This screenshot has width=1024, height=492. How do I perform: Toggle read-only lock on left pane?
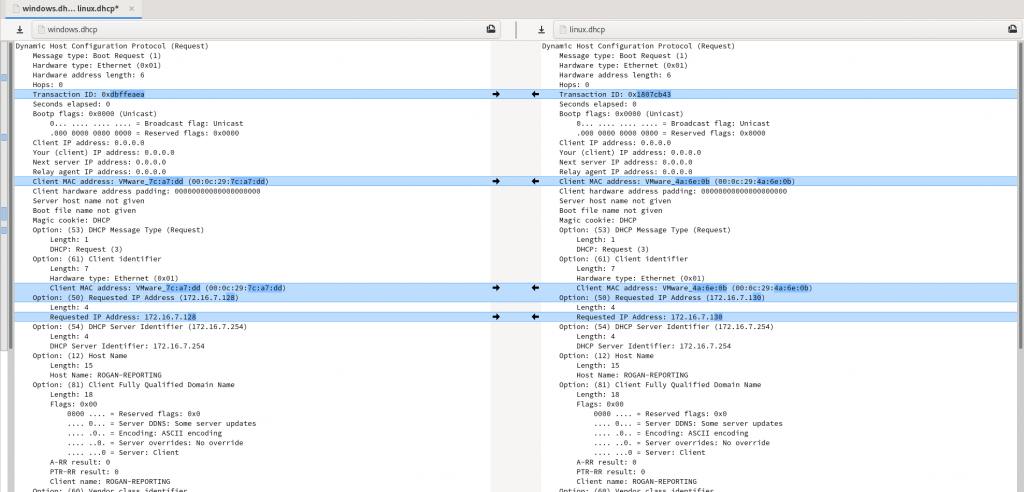click(491, 30)
